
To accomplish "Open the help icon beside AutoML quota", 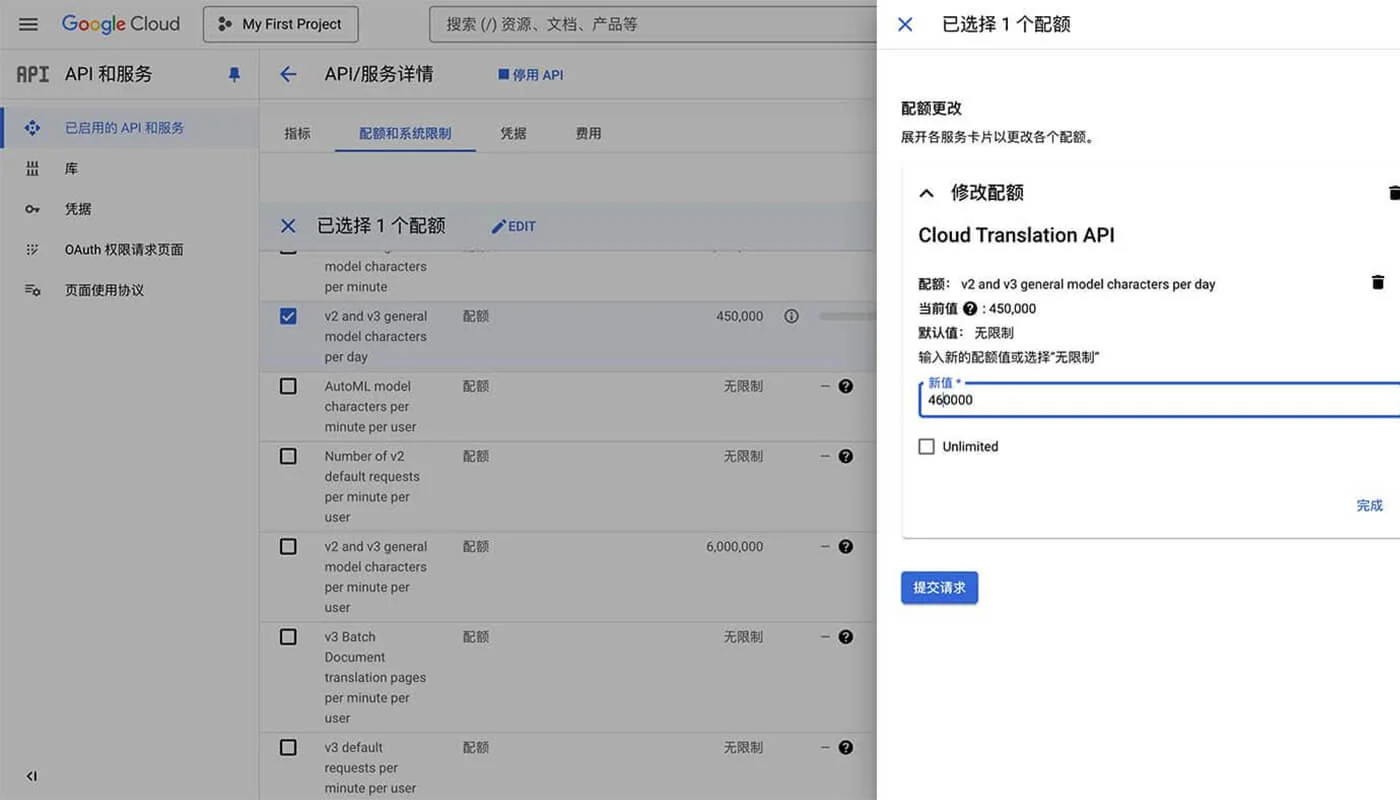I will coord(845,386).
